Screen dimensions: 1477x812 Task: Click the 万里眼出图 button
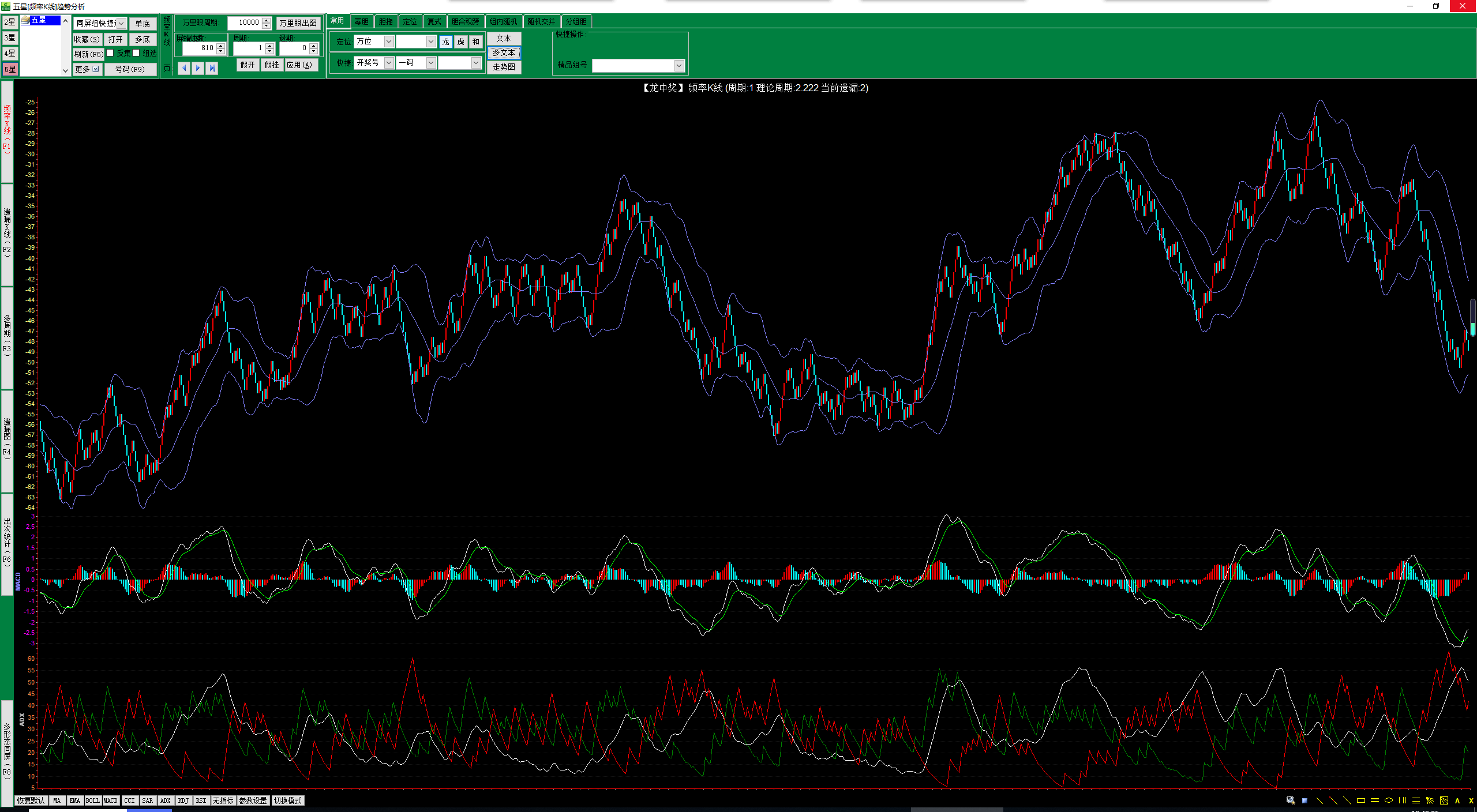click(298, 23)
